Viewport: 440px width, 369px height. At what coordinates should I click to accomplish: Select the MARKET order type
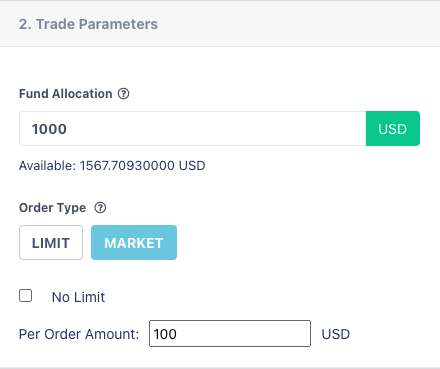(x=134, y=243)
